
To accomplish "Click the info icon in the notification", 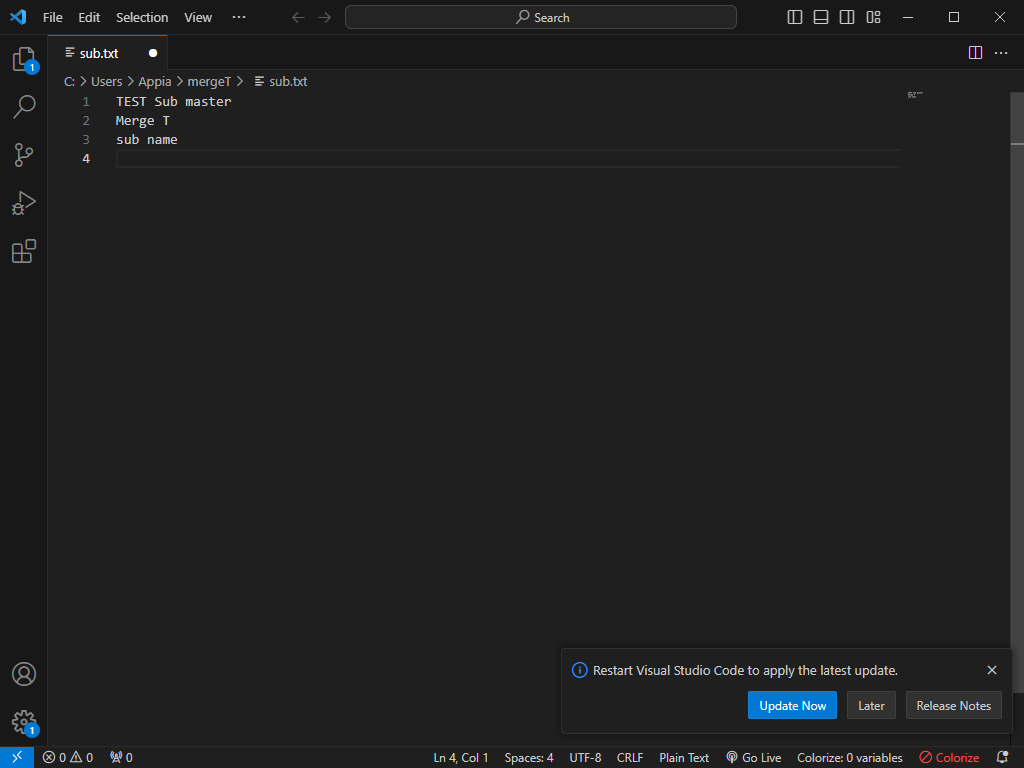I will tap(579, 670).
